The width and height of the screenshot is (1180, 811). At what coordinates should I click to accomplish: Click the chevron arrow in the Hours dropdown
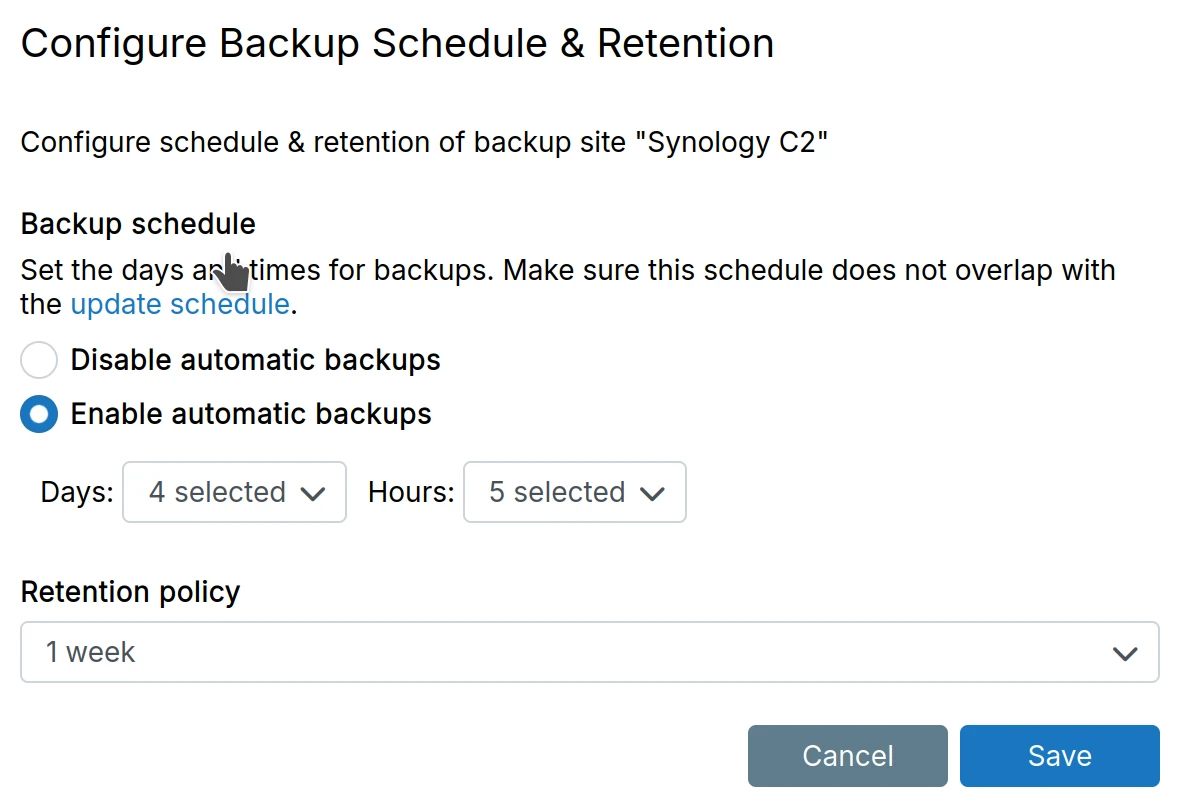click(x=653, y=493)
